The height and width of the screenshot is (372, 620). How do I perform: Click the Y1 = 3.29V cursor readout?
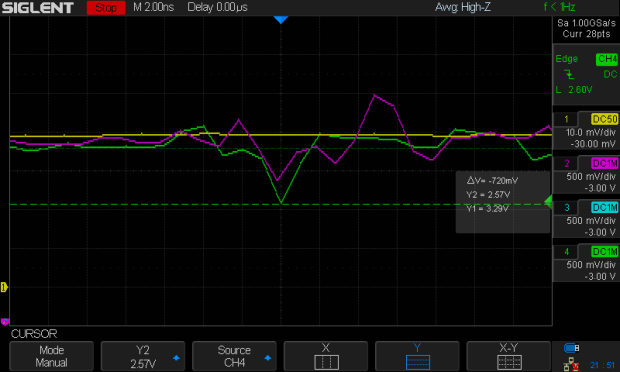point(487,209)
